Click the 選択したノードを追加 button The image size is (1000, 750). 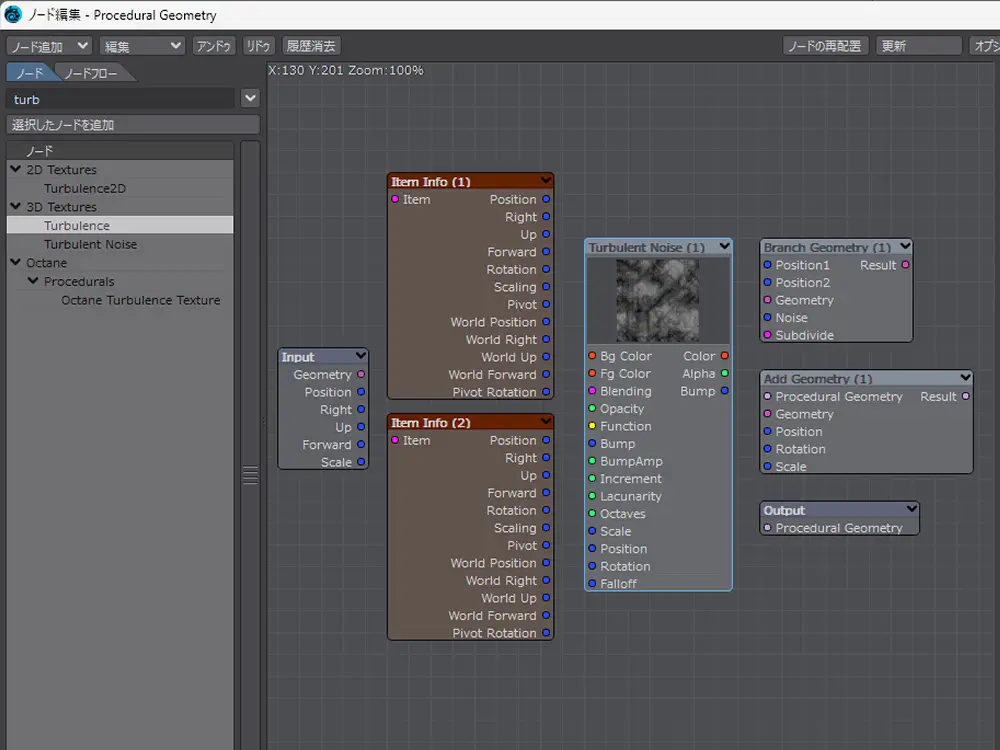(133, 125)
